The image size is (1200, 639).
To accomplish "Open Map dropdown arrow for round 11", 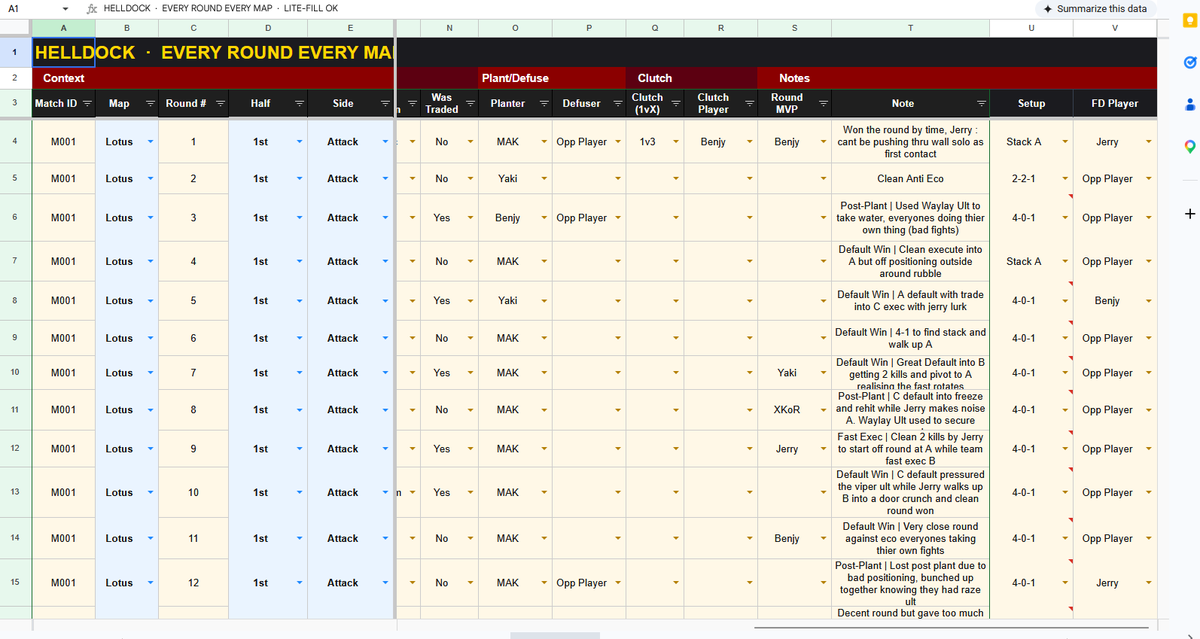I will pyautogui.click(x=150, y=539).
